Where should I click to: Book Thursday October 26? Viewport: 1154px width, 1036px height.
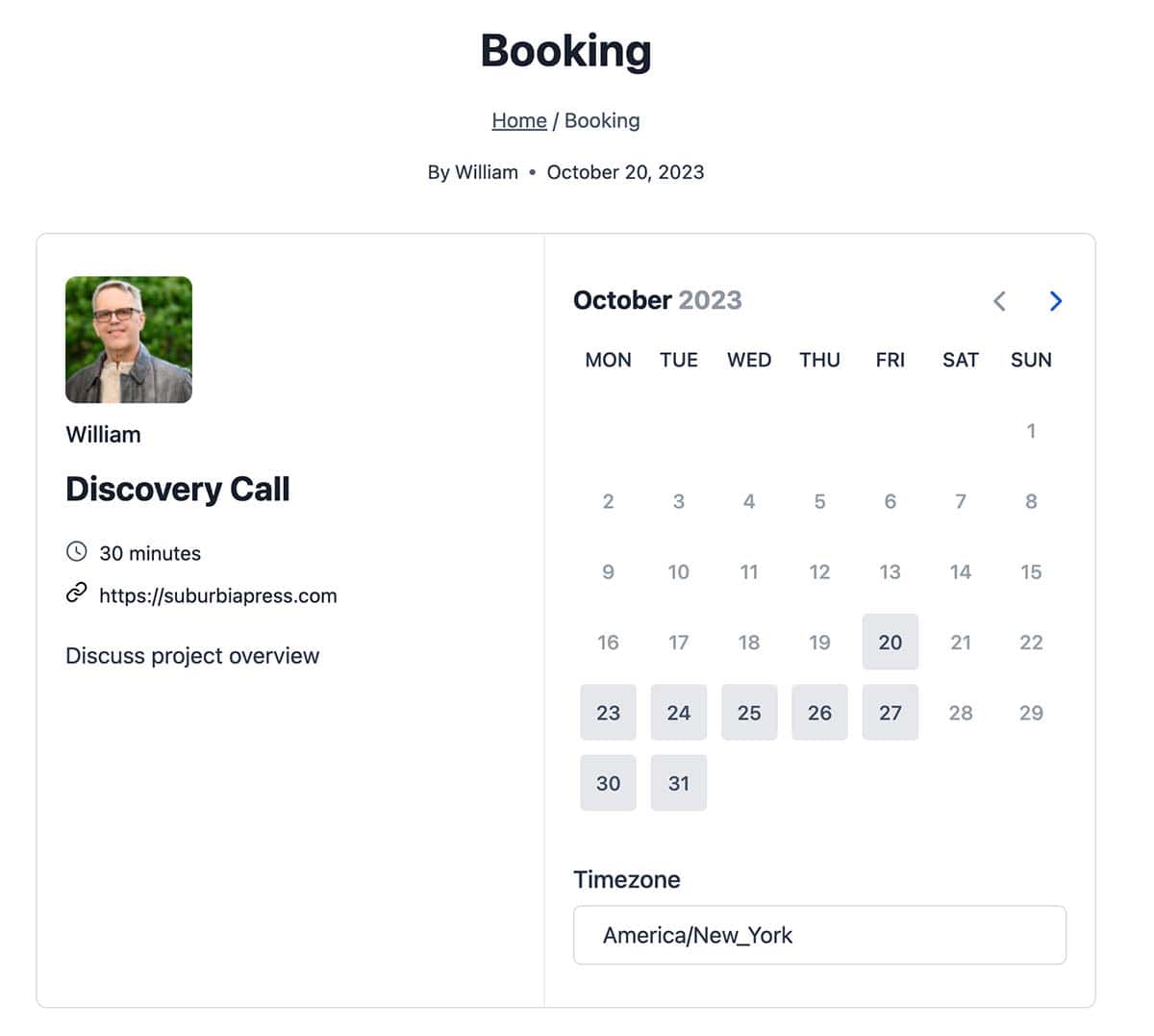tap(819, 713)
